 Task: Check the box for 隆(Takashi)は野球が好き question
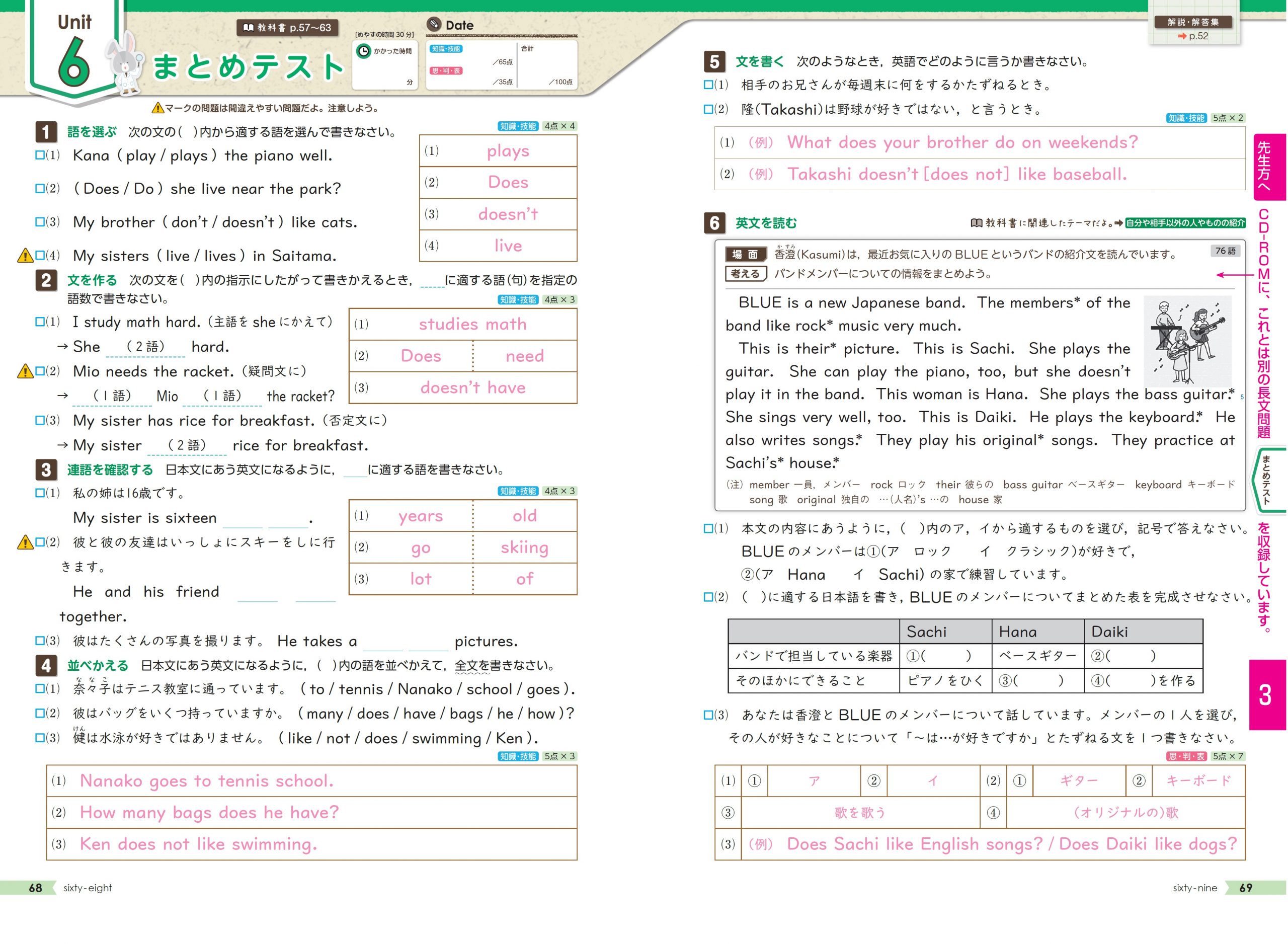[x=708, y=109]
